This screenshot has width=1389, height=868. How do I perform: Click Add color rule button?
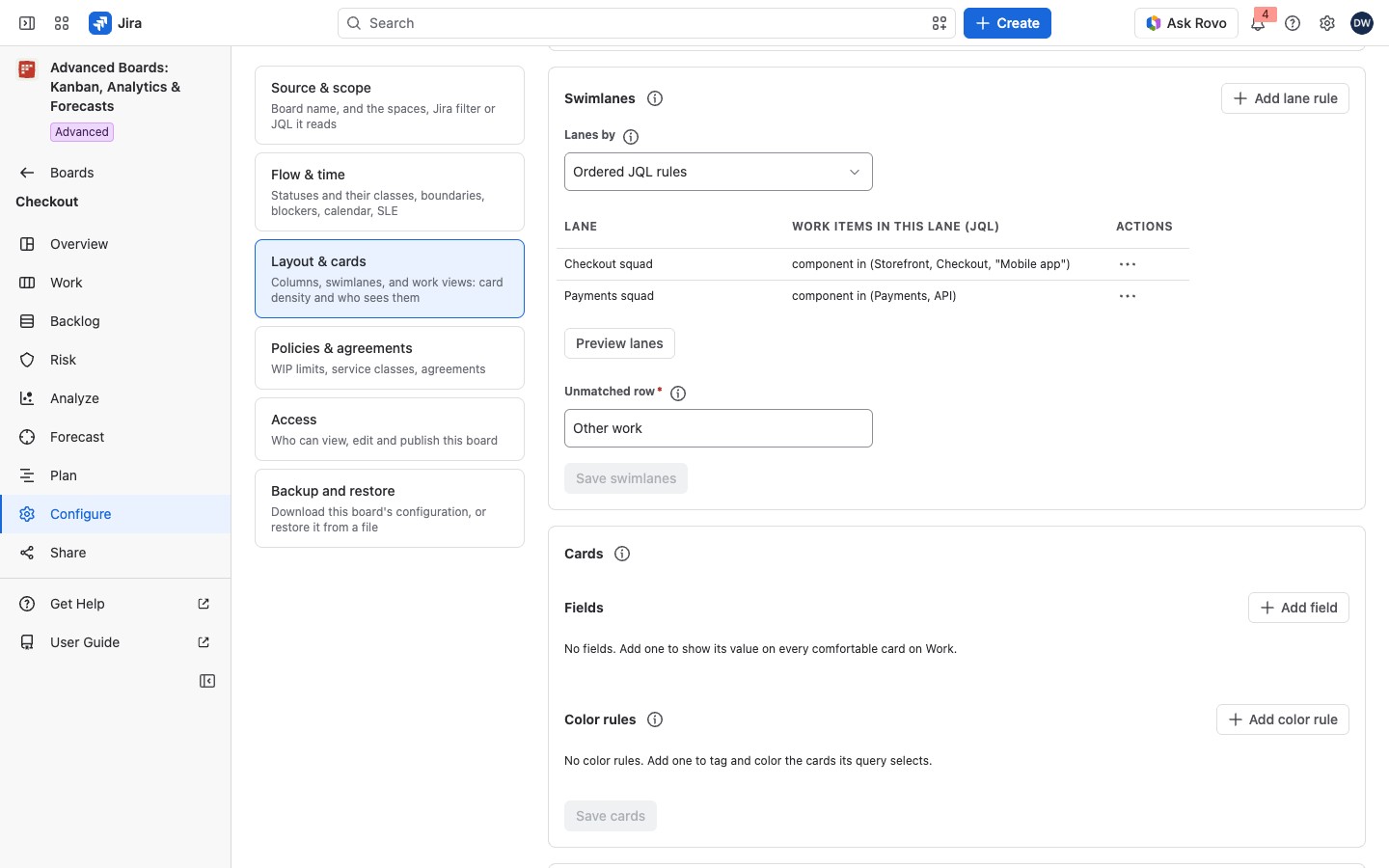point(1283,719)
